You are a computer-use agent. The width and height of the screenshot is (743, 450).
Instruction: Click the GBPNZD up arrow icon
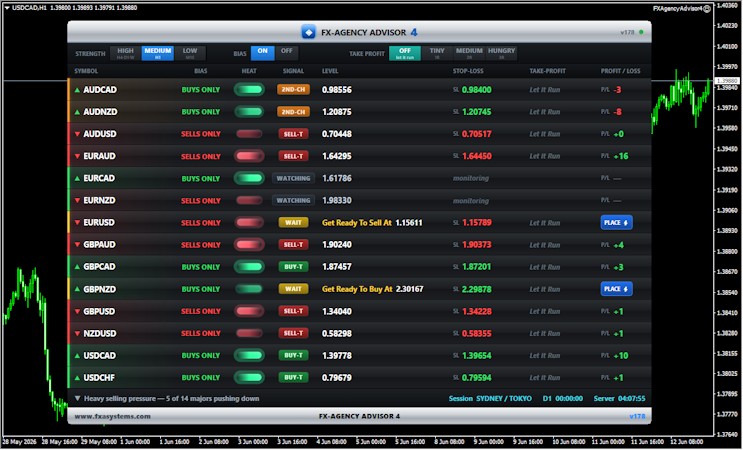pos(77,289)
